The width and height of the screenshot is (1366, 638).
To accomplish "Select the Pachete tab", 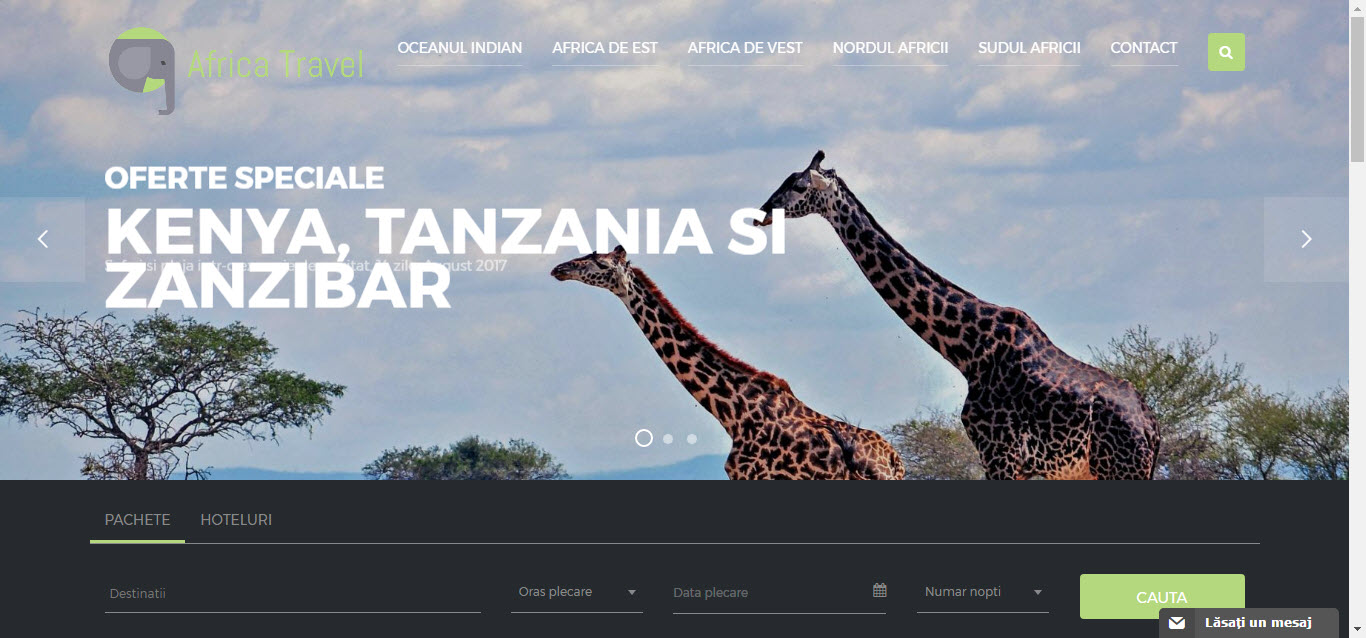I will [x=138, y=520].
